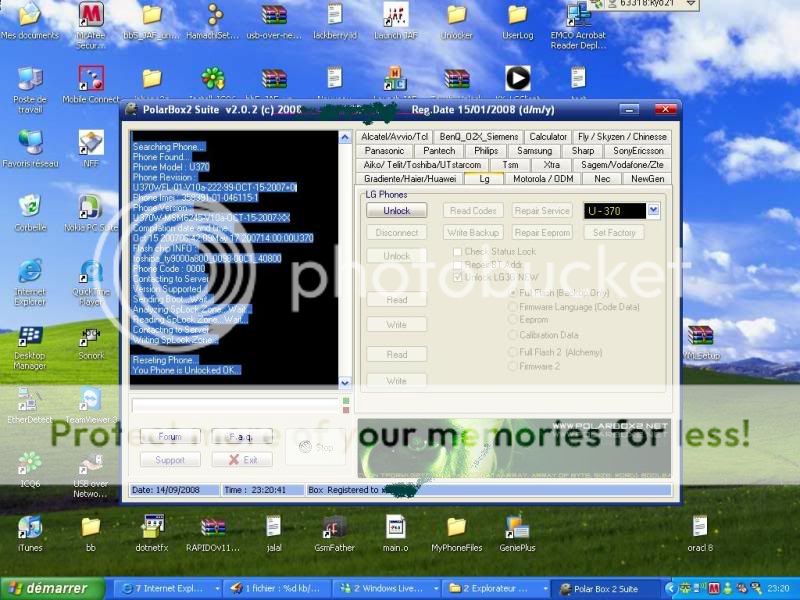Open the Mes documents desktop icon
This screenshot has height=600, width=800.
coord(30,20)
